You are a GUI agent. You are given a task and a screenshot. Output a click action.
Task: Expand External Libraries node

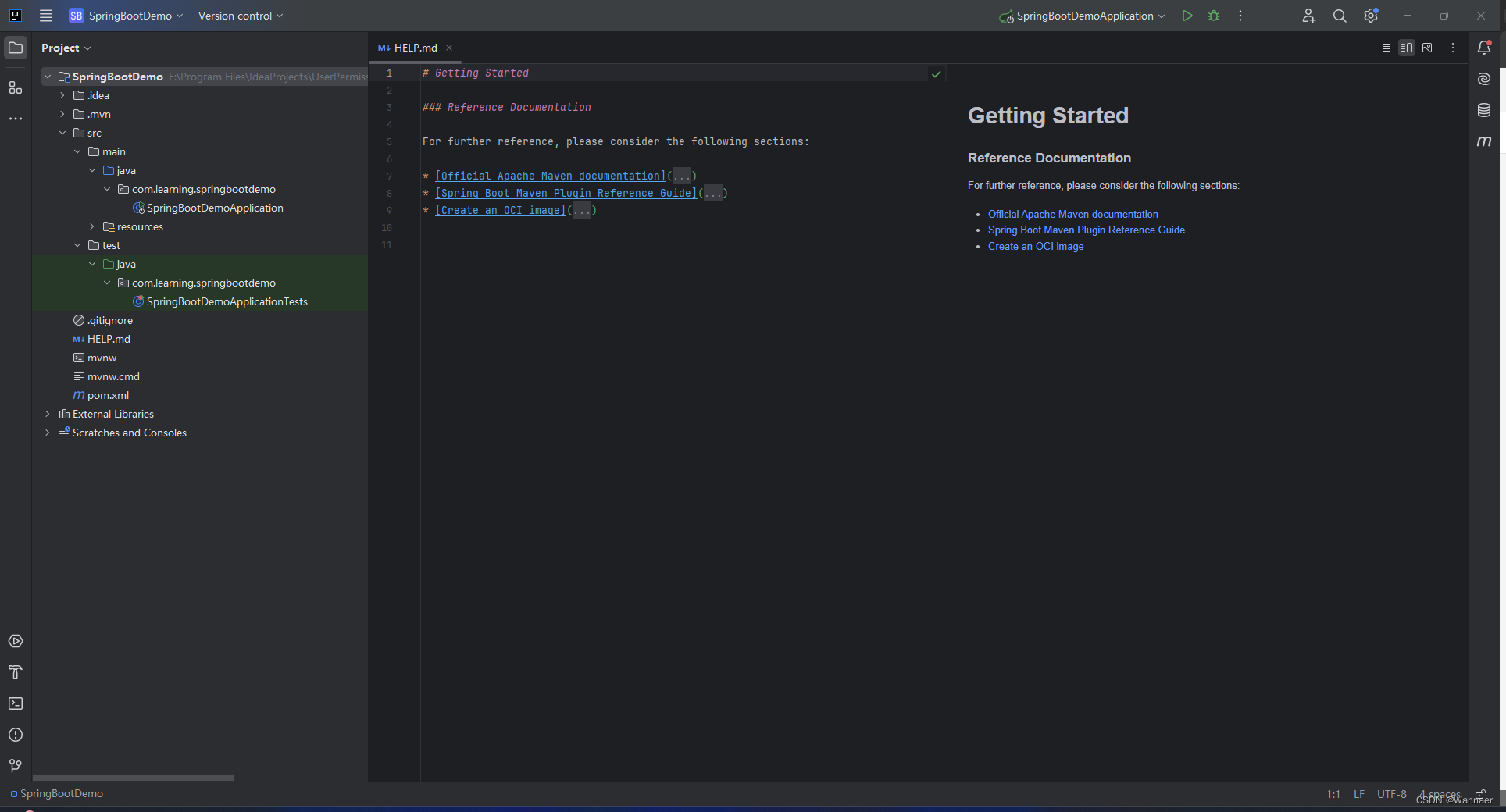[x=48, y=414]
